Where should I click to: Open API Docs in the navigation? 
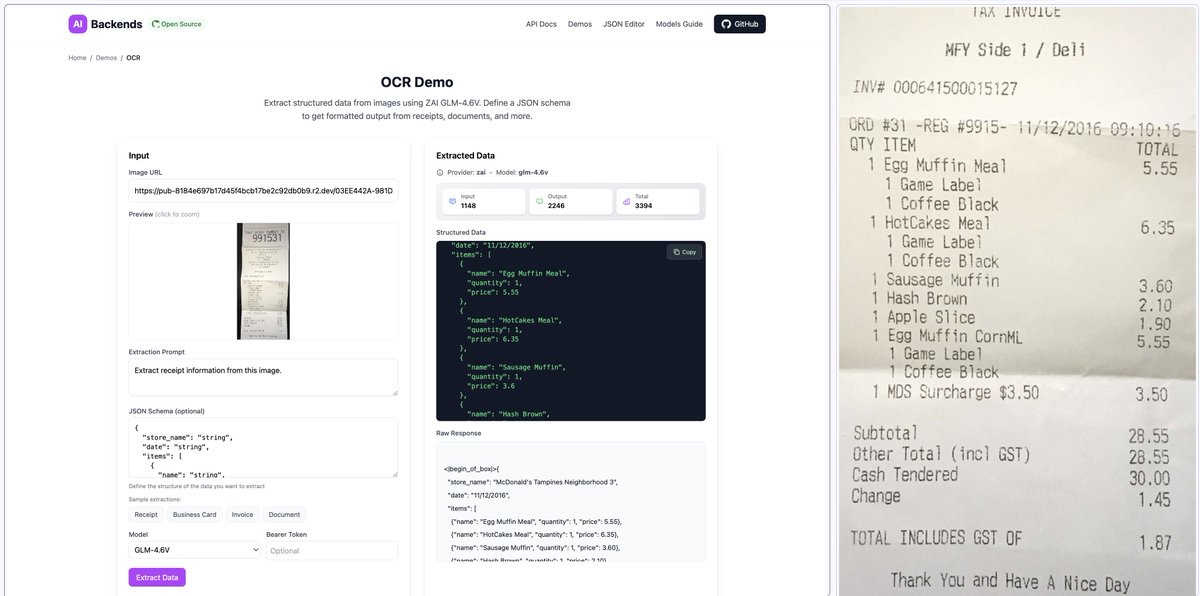(x=541, y=24)
